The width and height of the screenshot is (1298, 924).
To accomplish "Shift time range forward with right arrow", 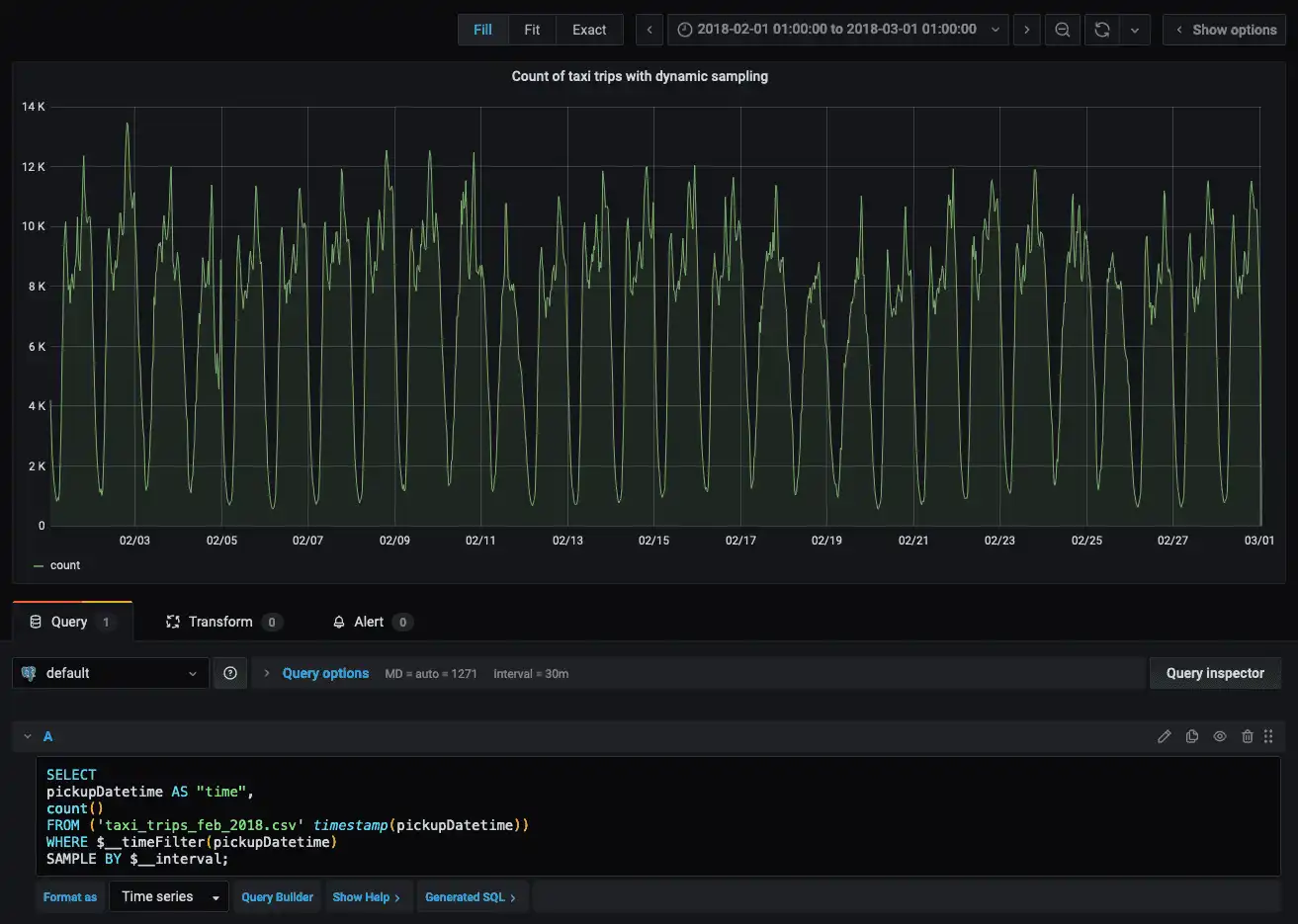I will tap(1026, 30).
